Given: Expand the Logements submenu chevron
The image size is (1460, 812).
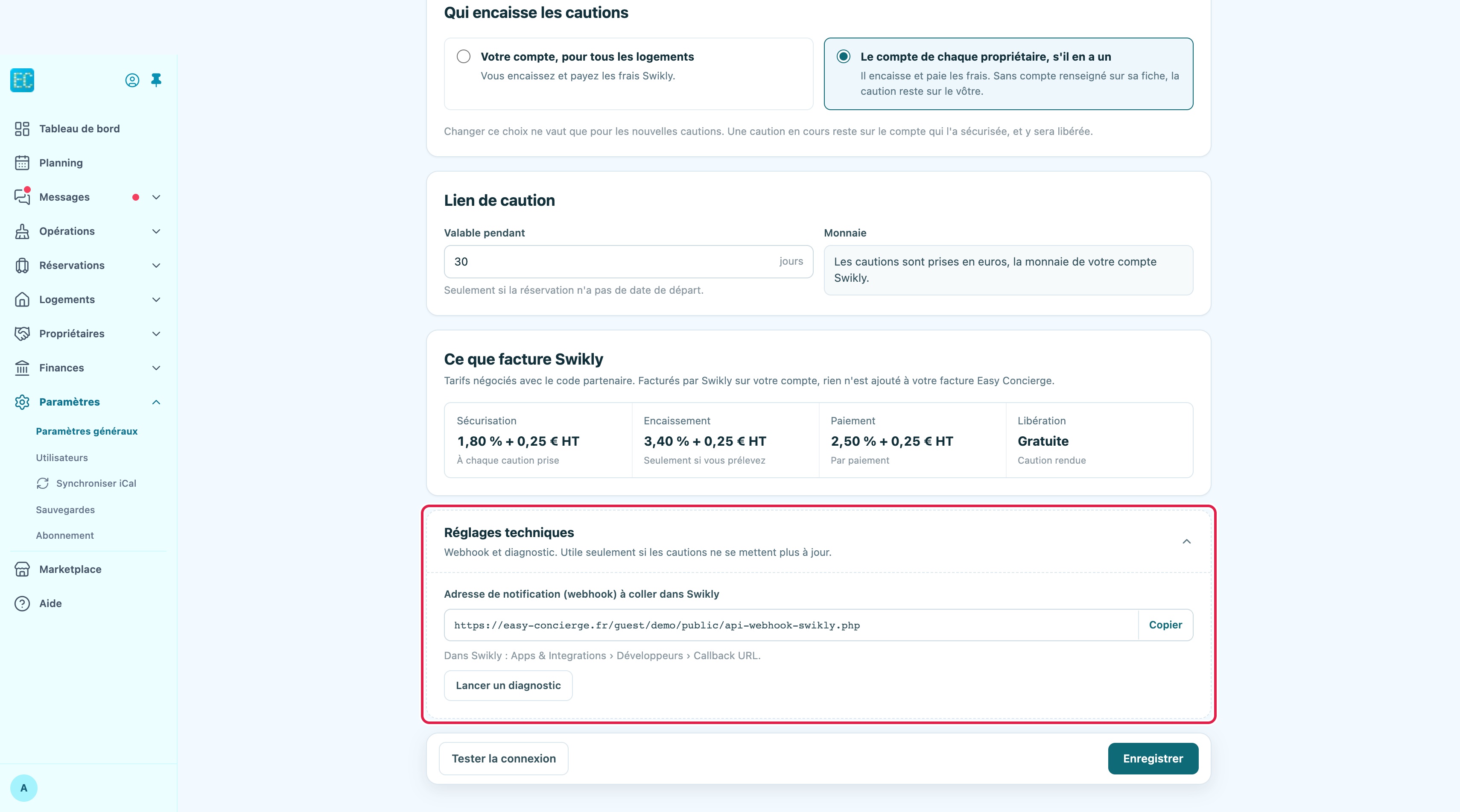Looking at the screenshot, I should pyautogui.click(x=156, y=300).
